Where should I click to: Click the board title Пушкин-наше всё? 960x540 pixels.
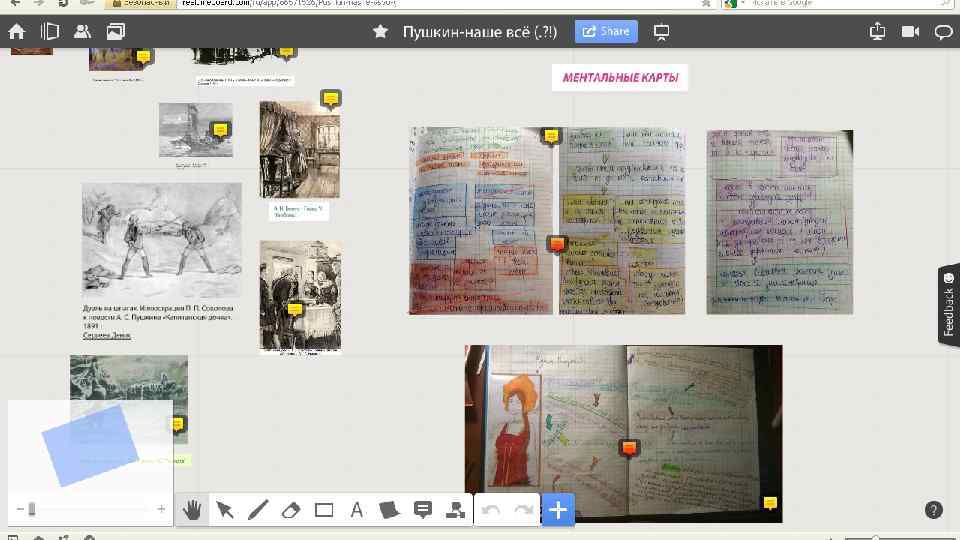coord(479,31)
